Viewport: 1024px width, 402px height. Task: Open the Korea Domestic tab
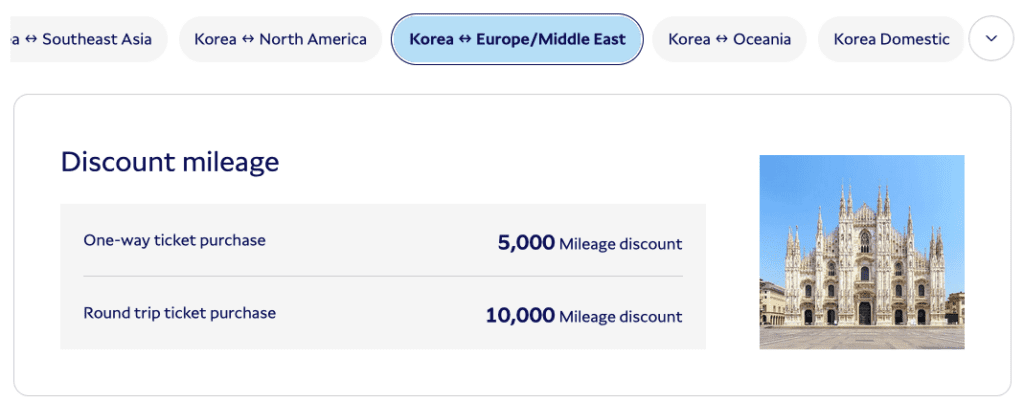pyautogui.click(x=891, y=40)
